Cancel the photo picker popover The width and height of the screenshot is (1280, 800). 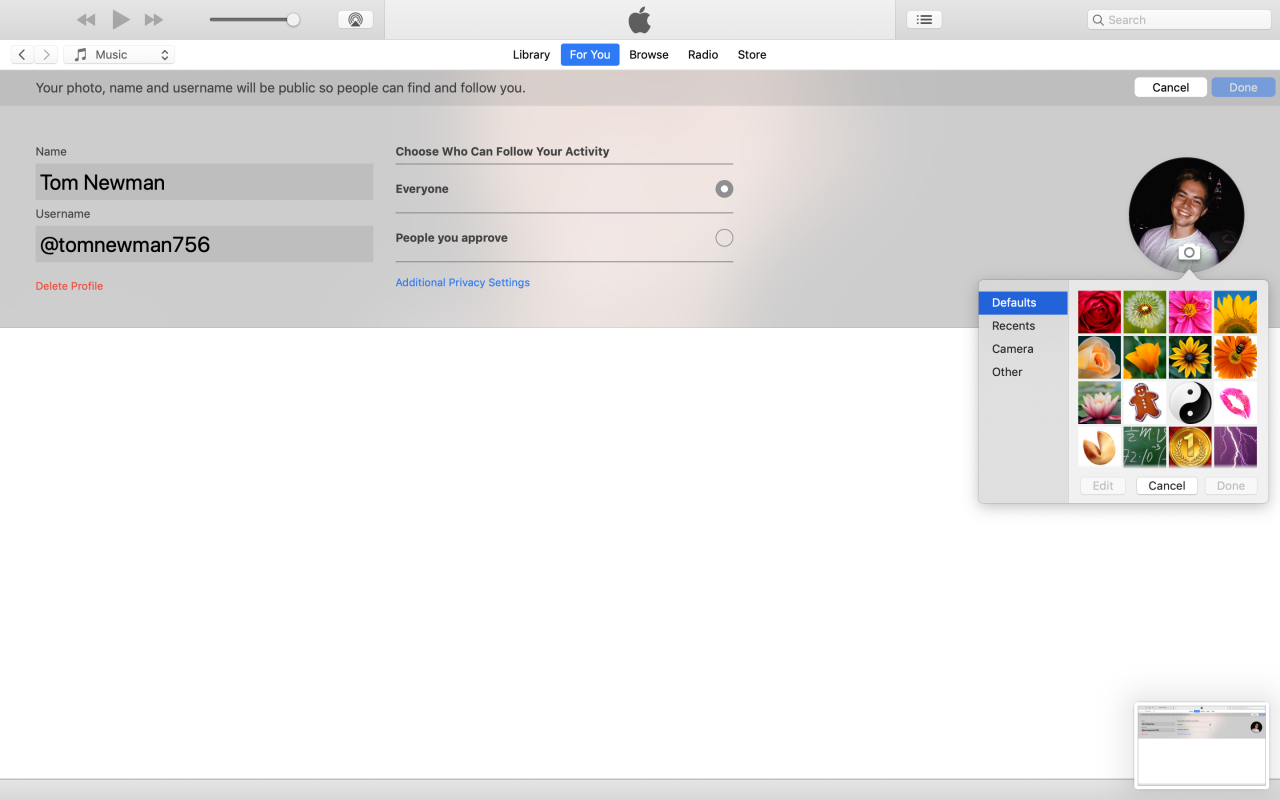(1166, 485)
